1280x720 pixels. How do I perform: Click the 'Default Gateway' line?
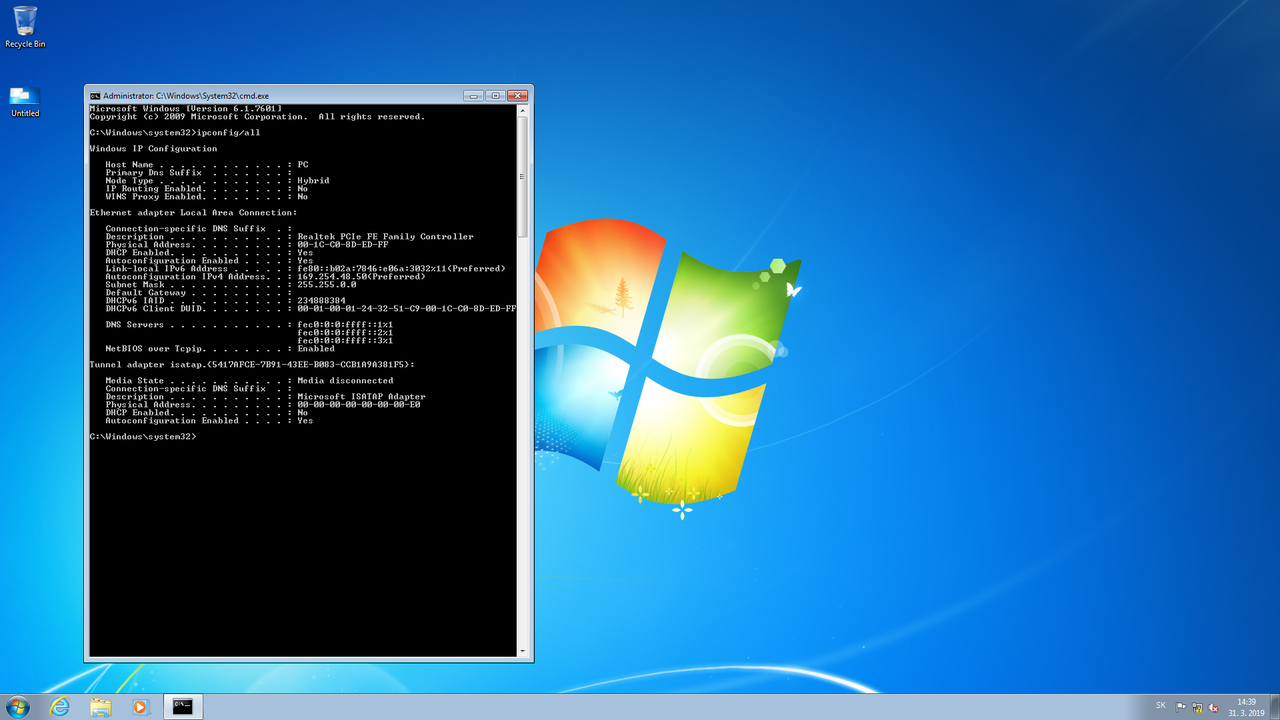(199, 293)
